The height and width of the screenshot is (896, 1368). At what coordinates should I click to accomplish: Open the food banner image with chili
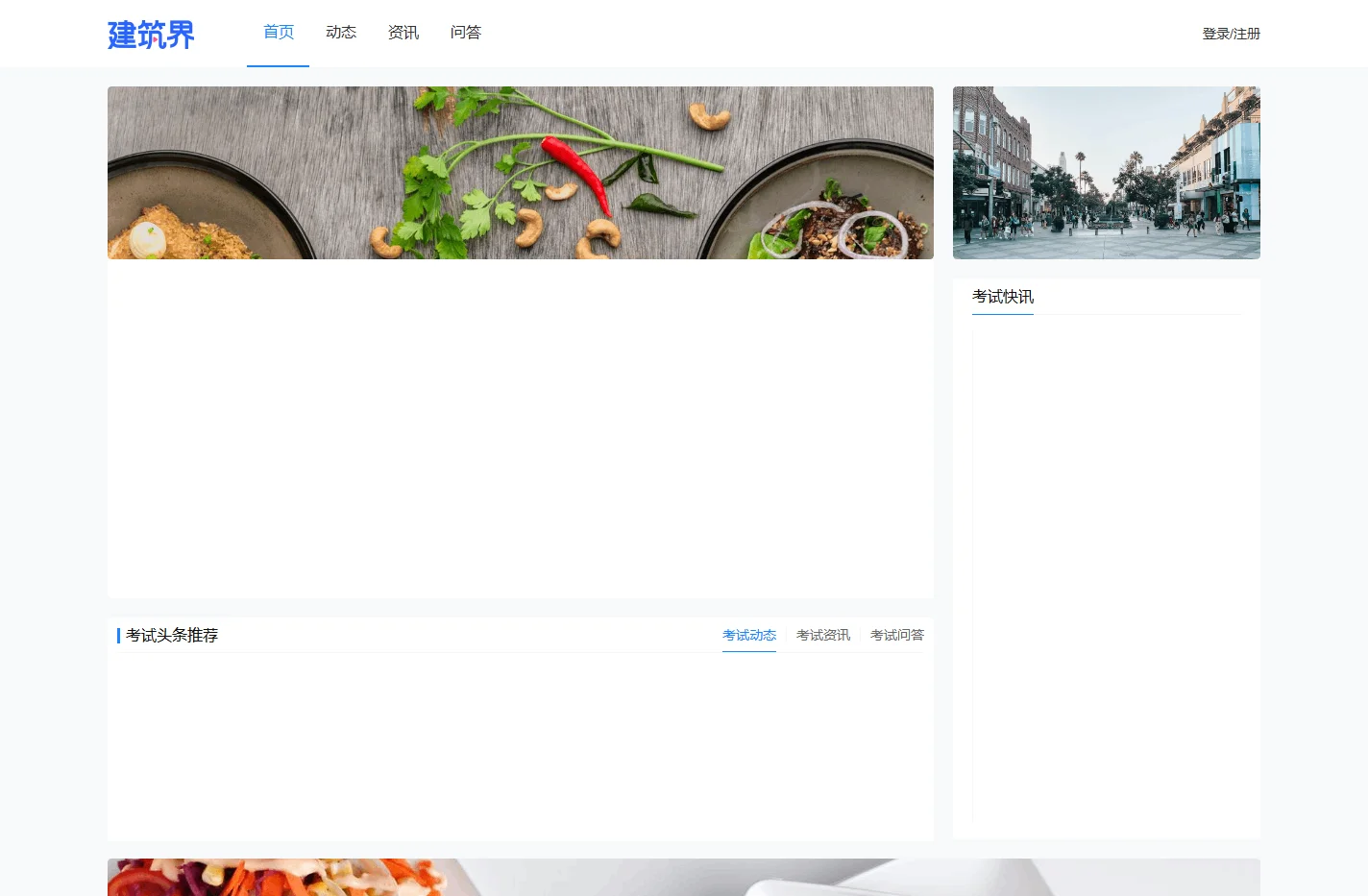[x=521, y=173]
